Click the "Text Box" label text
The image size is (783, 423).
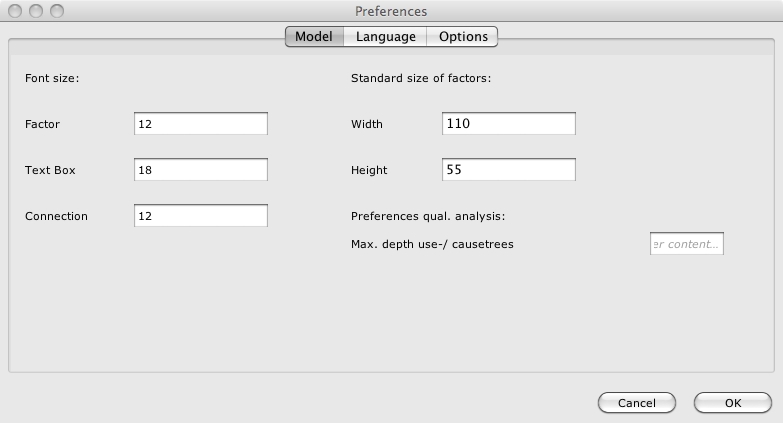pos(50,170)
